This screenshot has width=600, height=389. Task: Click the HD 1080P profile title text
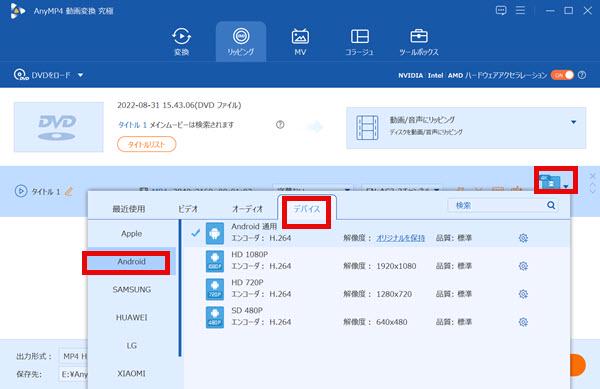(249, 254)
